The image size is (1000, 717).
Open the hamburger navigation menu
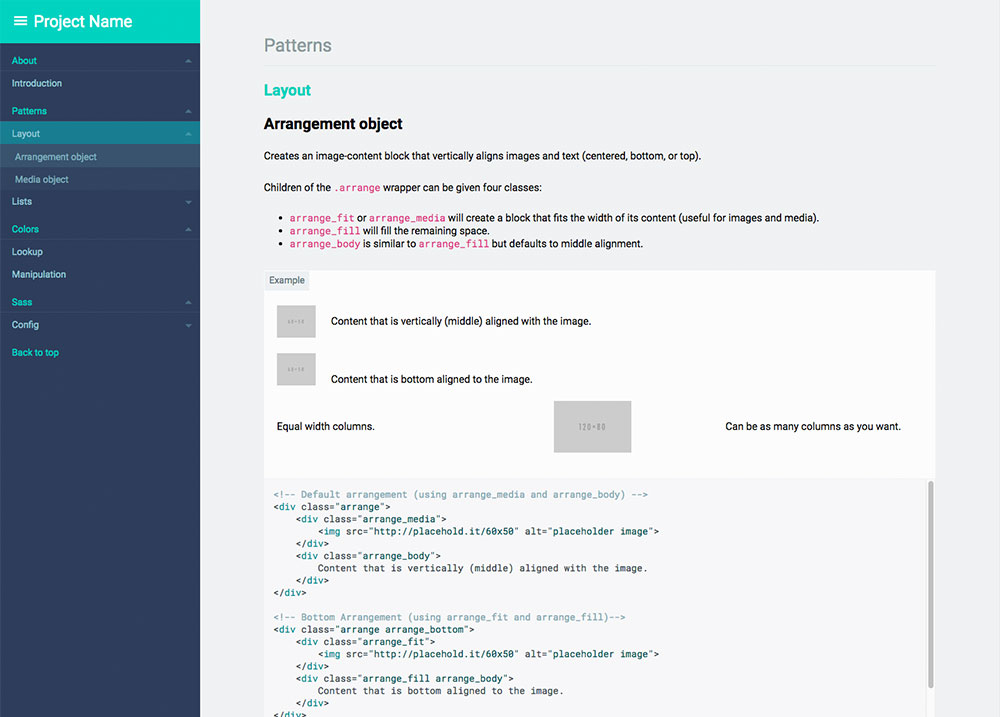coord(19,21)
